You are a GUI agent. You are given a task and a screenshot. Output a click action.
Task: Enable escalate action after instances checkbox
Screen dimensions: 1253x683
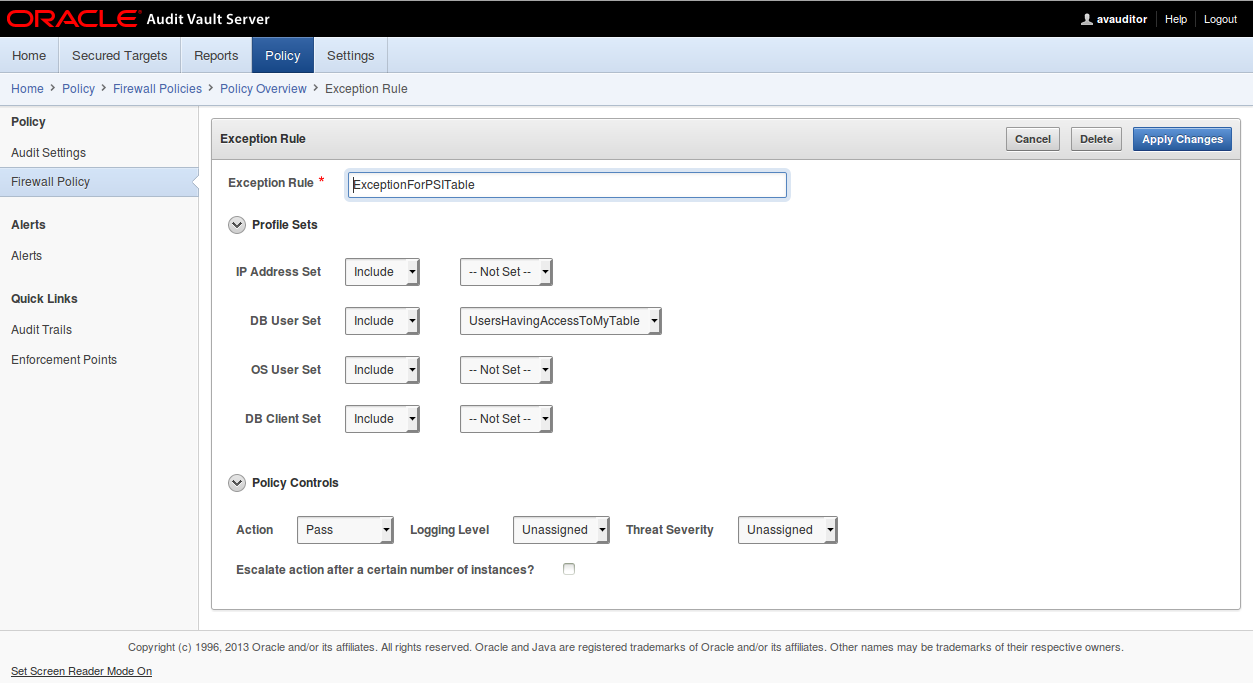click(569, 569)
